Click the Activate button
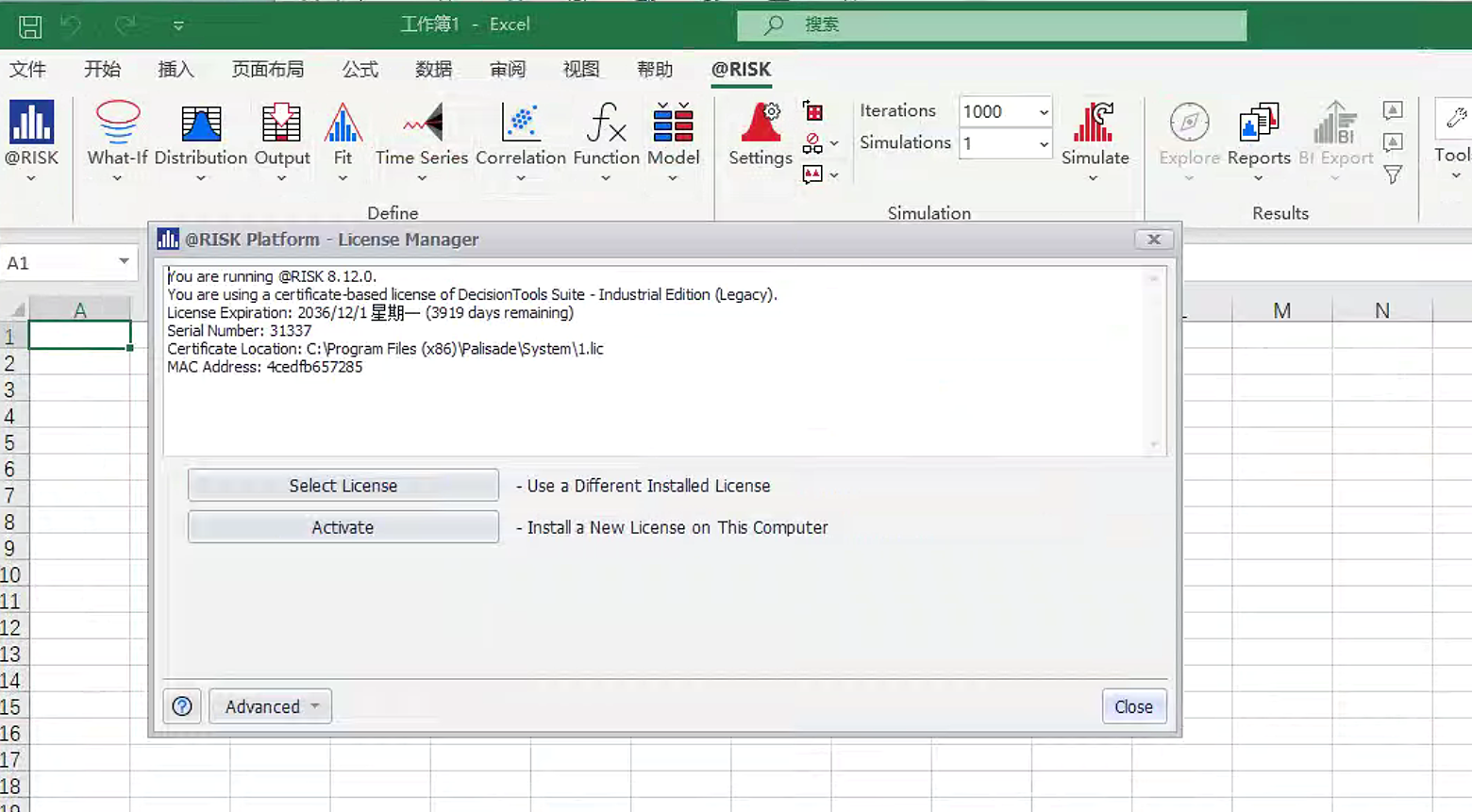 [x=343, y=527]
